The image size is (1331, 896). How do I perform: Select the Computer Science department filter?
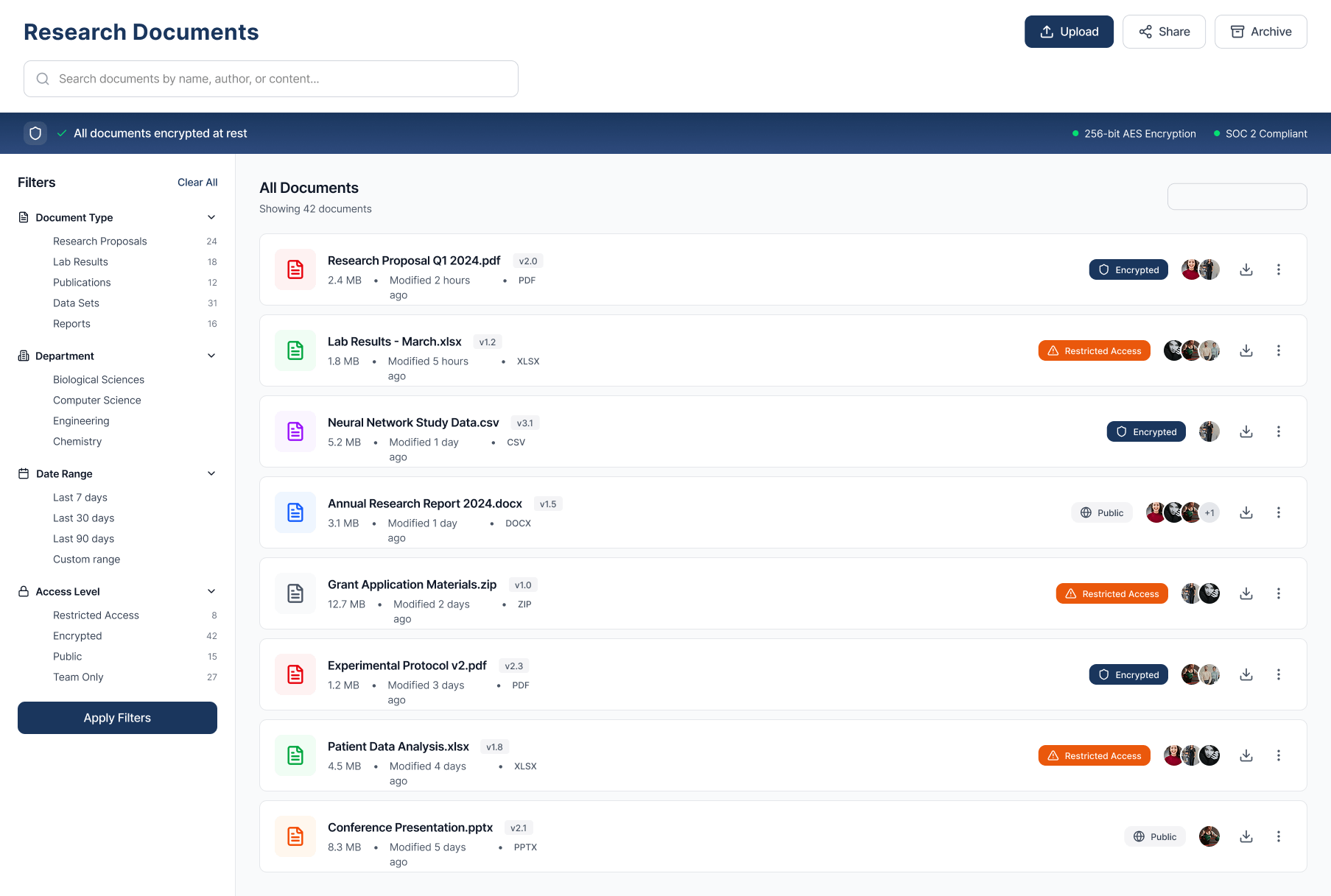97,401
